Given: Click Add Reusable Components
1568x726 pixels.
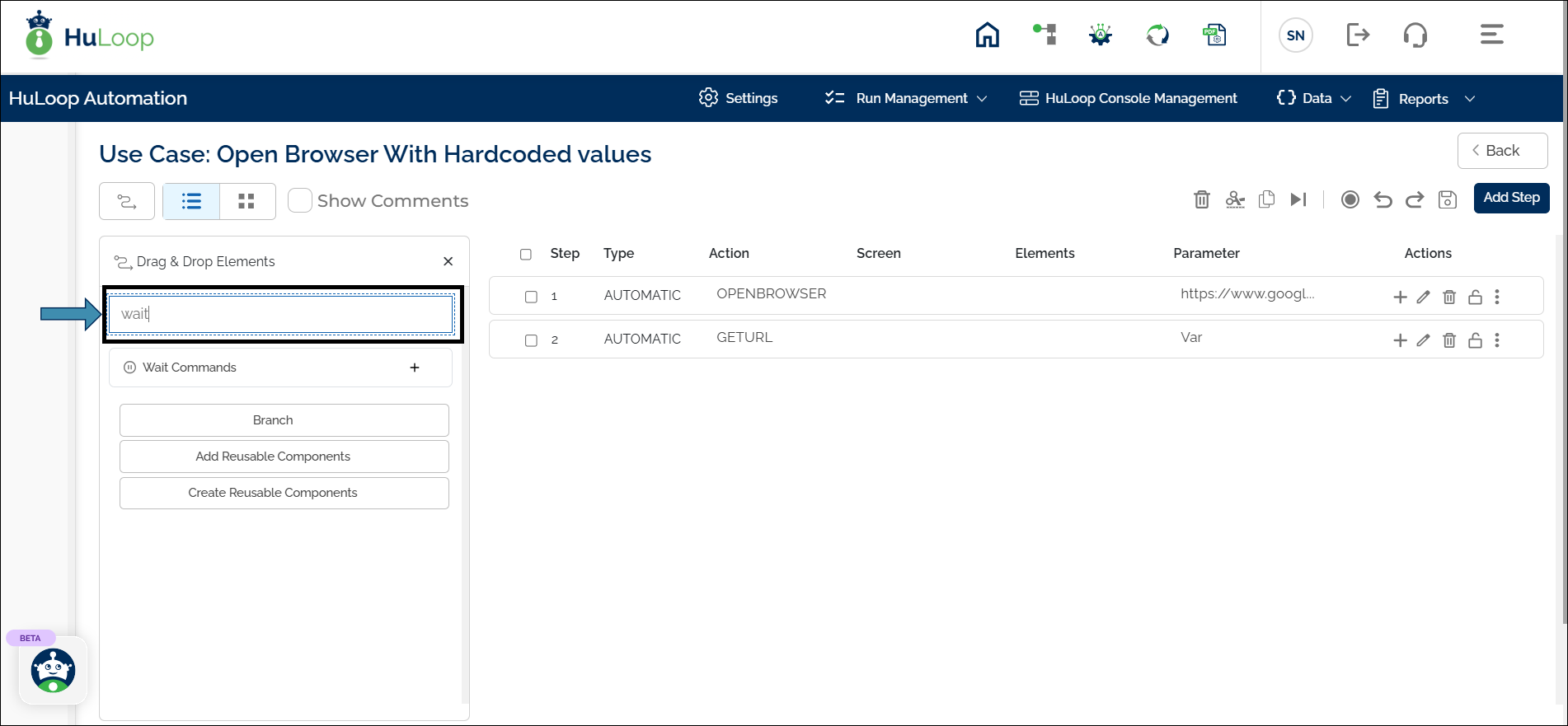Looking at the screenshot, I should (x=284, y=457).
